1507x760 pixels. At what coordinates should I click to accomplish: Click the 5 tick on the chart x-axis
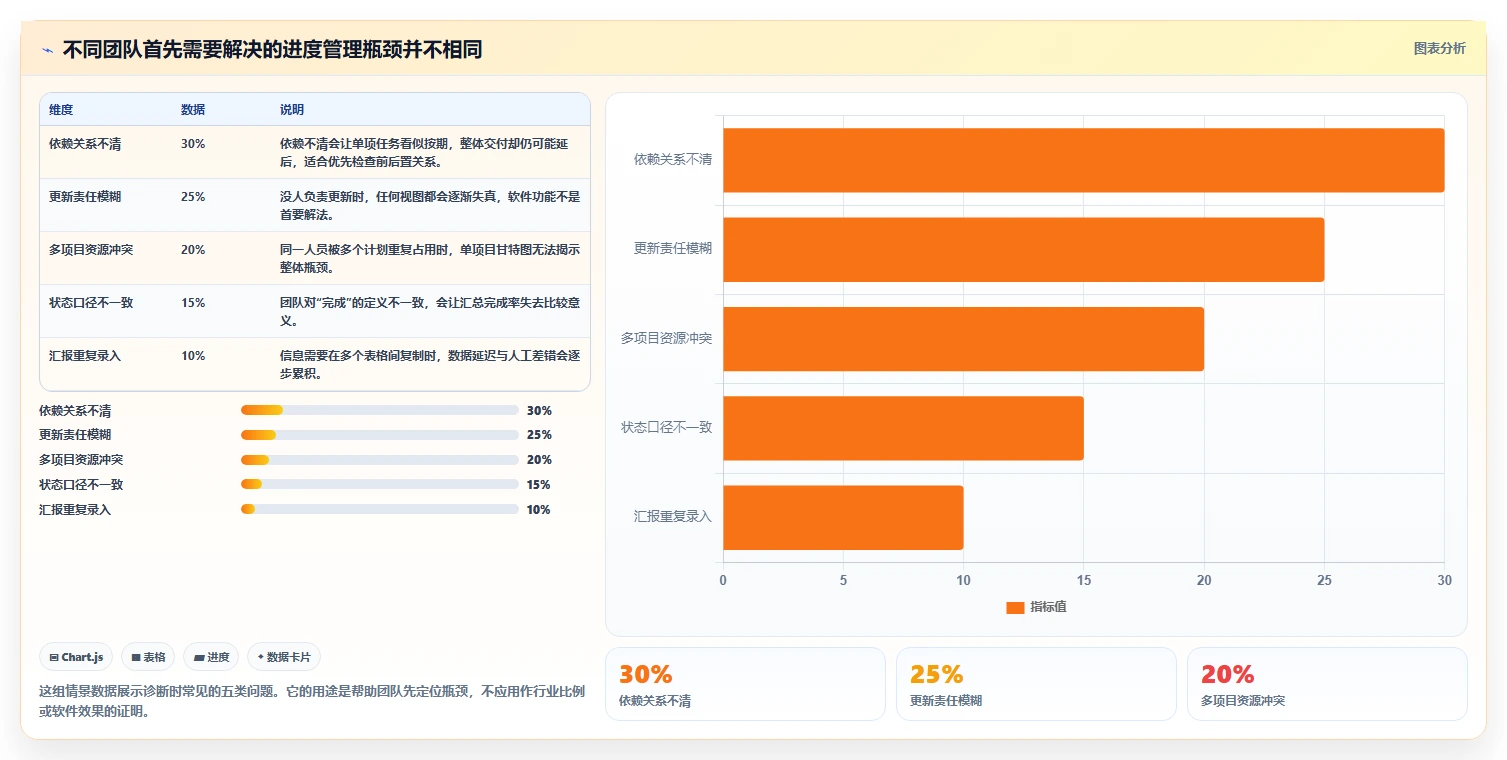843,580
